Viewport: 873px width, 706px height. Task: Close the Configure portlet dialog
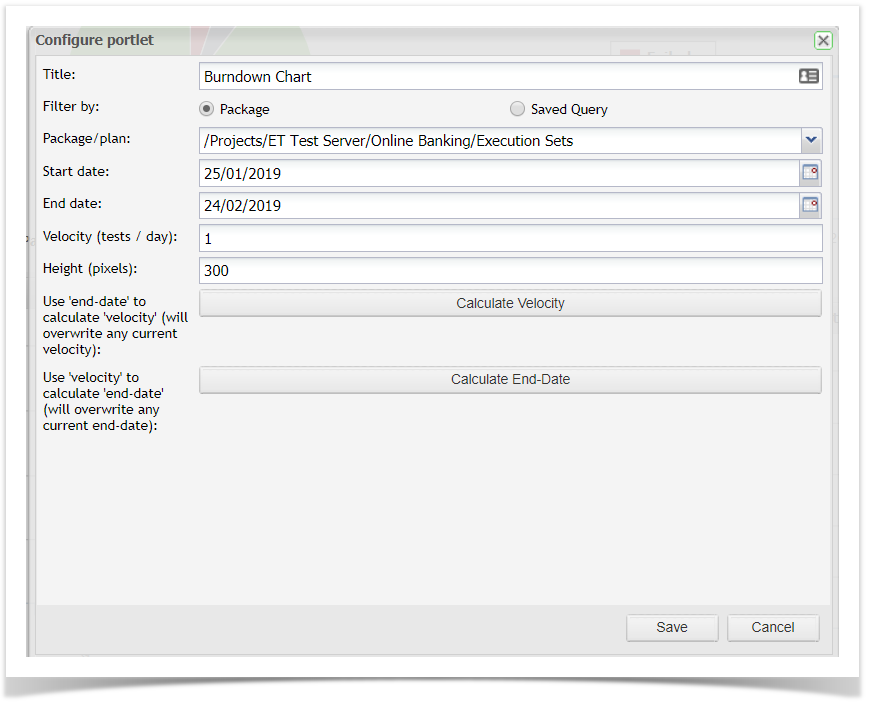pos(822,40)
